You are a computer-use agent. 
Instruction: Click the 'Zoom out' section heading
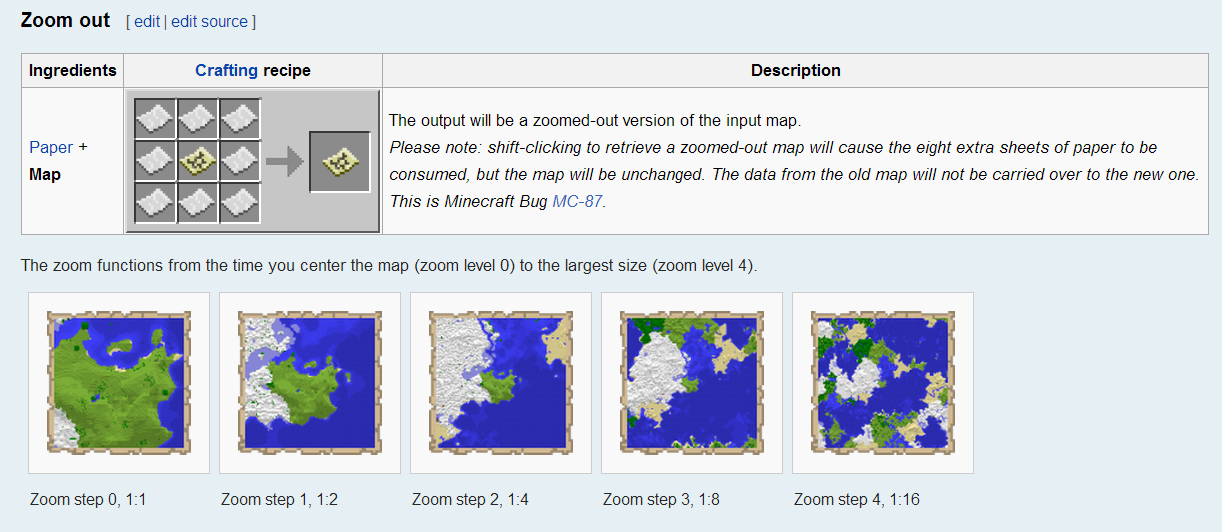pyautogui.click(x=65, y=20)
